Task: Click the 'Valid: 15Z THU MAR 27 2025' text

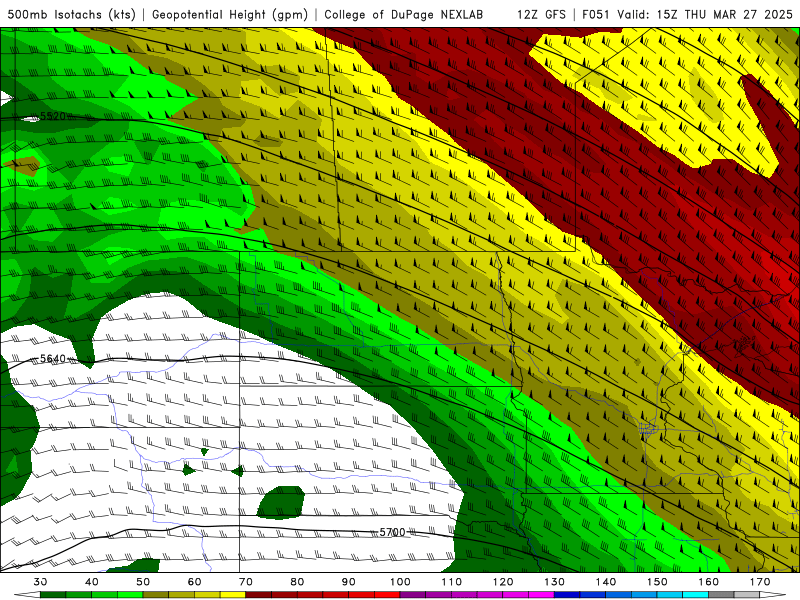Action: [705, 14]
